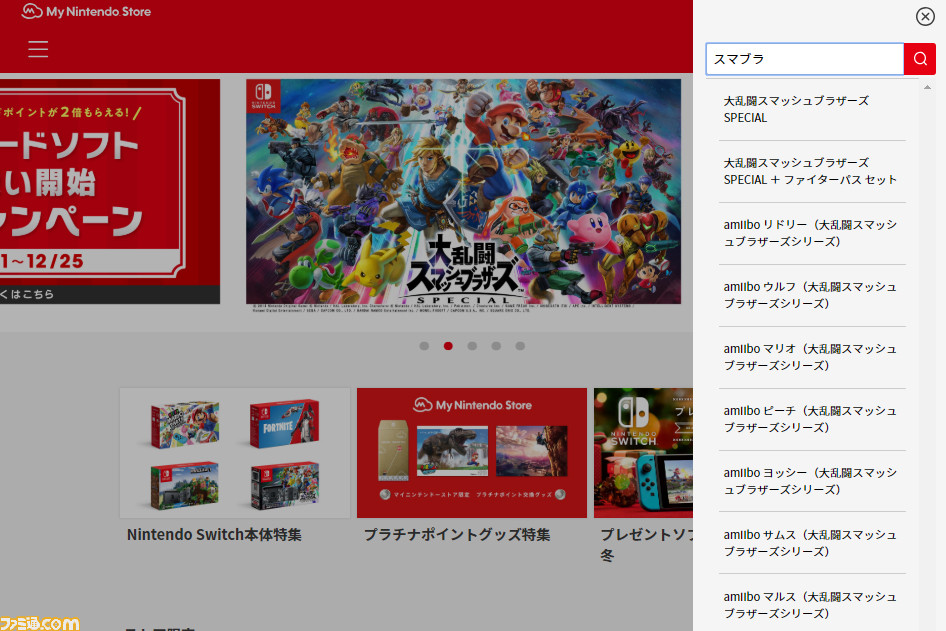946x631 pixels.
Task: Go to first carousel slide dot
Action: (x=424, y=346)
